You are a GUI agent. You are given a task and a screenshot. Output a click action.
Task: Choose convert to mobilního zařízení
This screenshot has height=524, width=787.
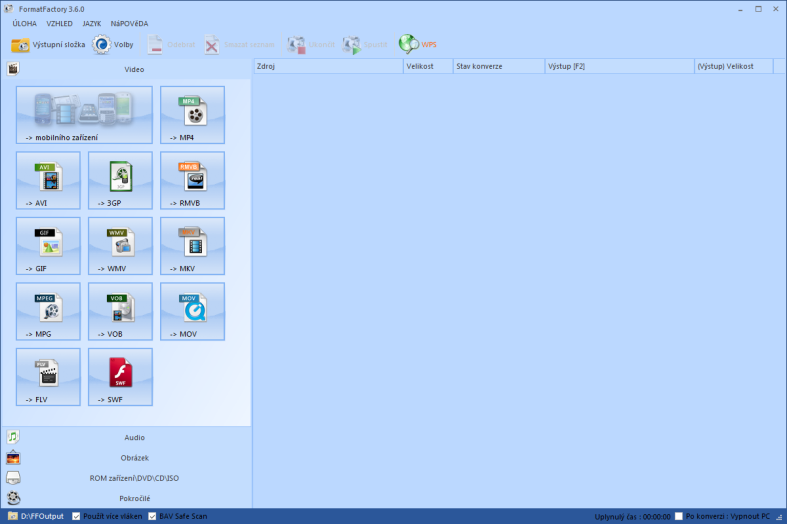tap(84, 115)
